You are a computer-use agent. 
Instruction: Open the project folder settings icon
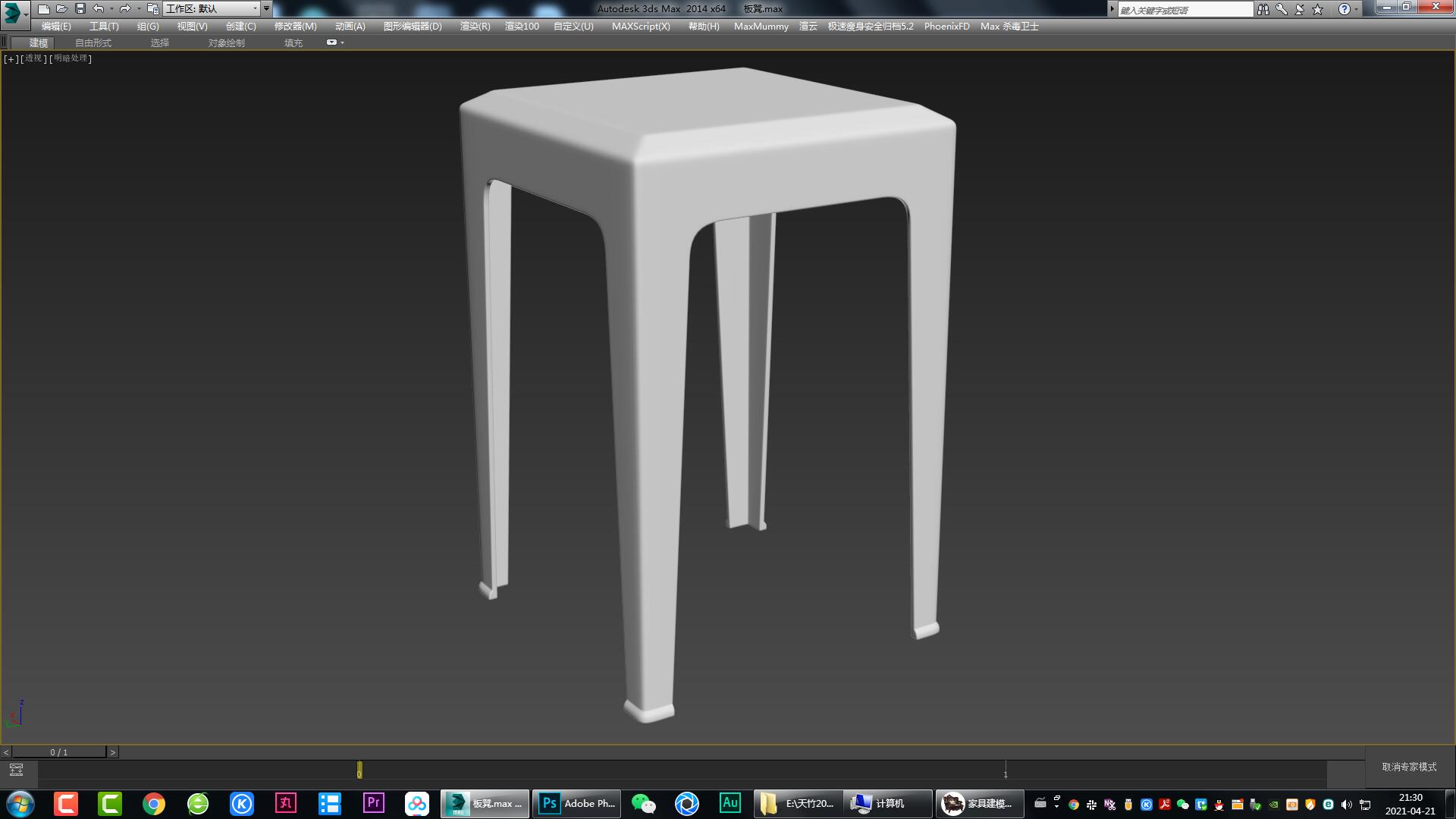[154, 8]
